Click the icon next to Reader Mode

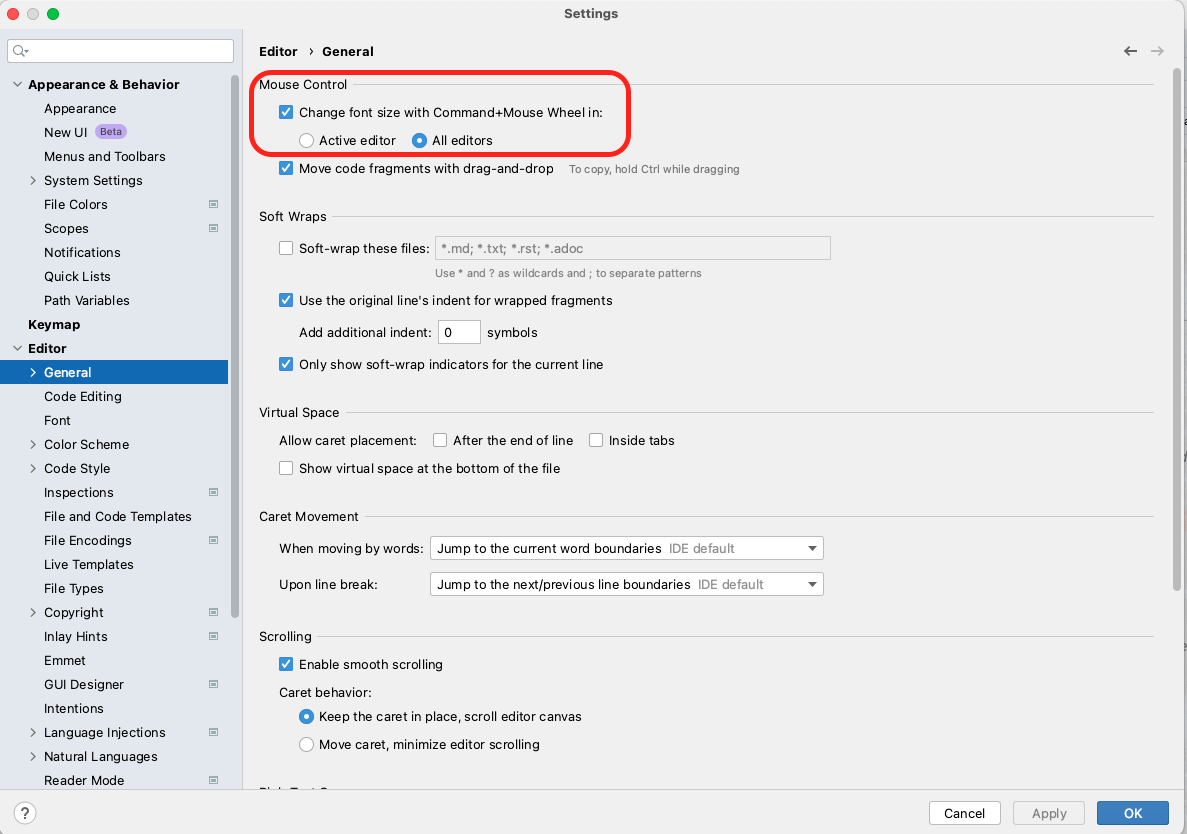213,780
